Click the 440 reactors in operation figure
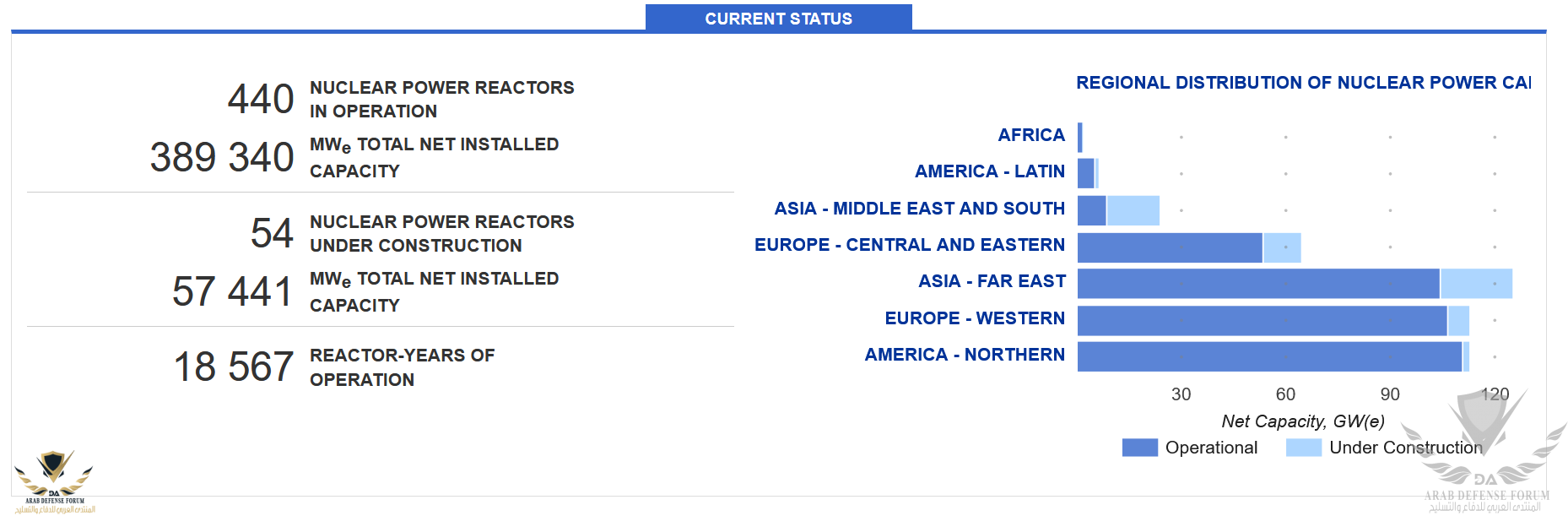1568x516 pixels. coord(261,99)
